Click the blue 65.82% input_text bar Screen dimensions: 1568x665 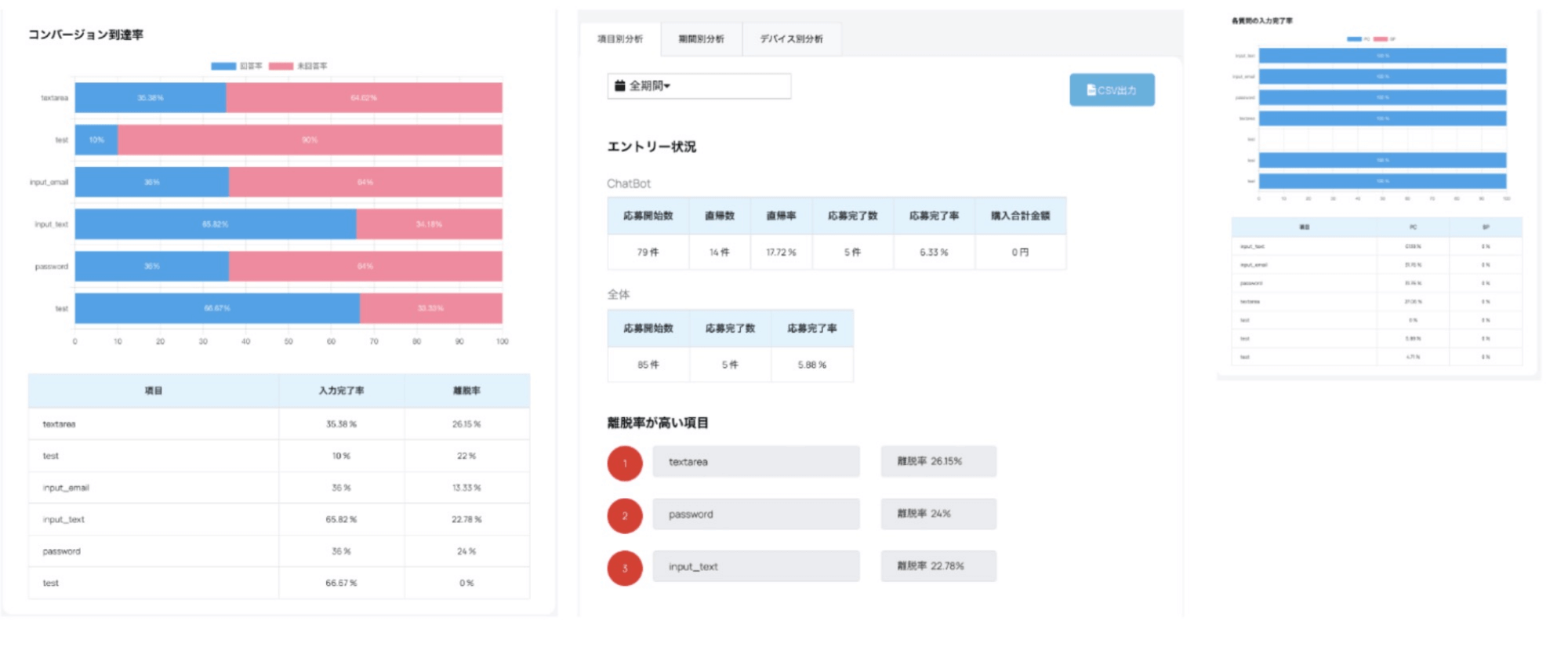tap(215, 224)
